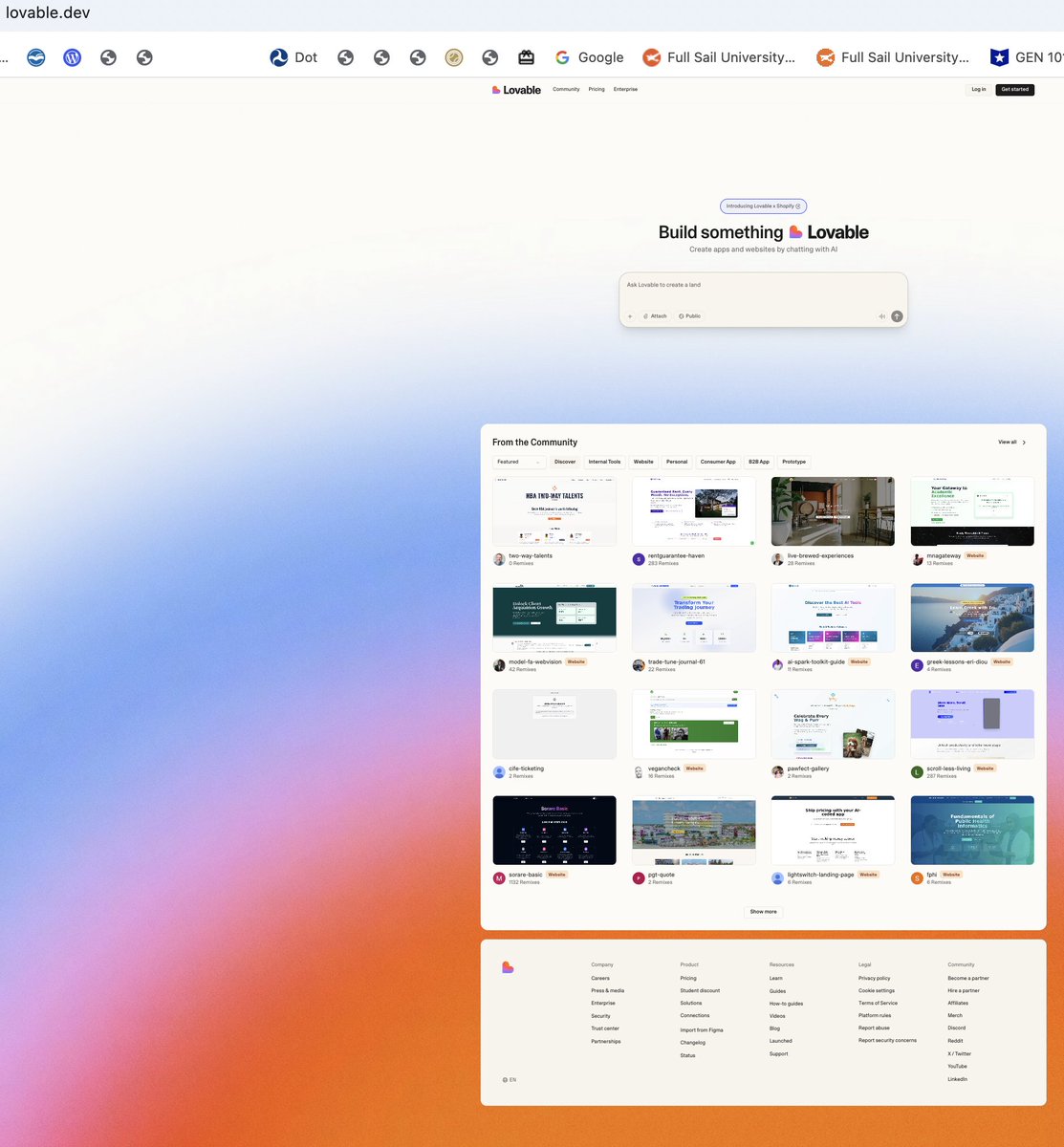This screenshot has width=1064, height=1147.
Task: Click the Get started button
Action: pyautogui.click(x=1014, y=89)
